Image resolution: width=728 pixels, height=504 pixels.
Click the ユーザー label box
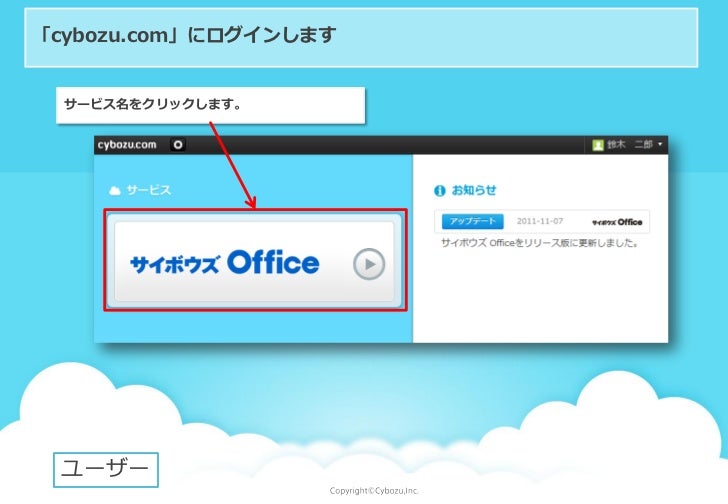pyautogui.click(x=106, y=469)
